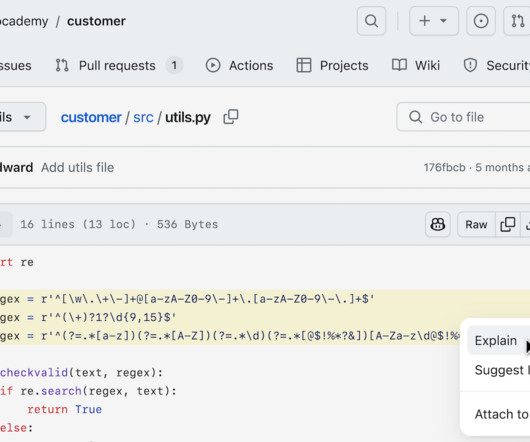Copy file path using copy icon
Viewport: 530px width, 442px height.
click(231, 117)
